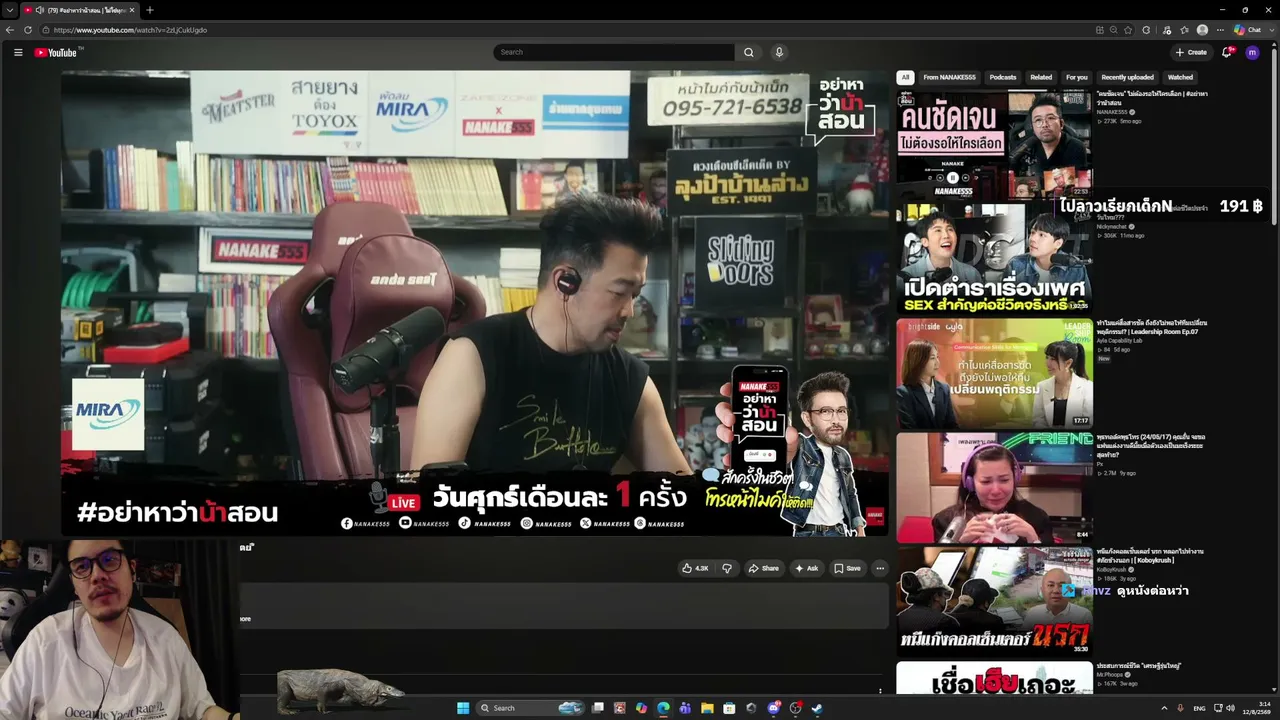1280x720 pixels.
Task: Click the taskbar Search box
Action: tap(529, 708)
